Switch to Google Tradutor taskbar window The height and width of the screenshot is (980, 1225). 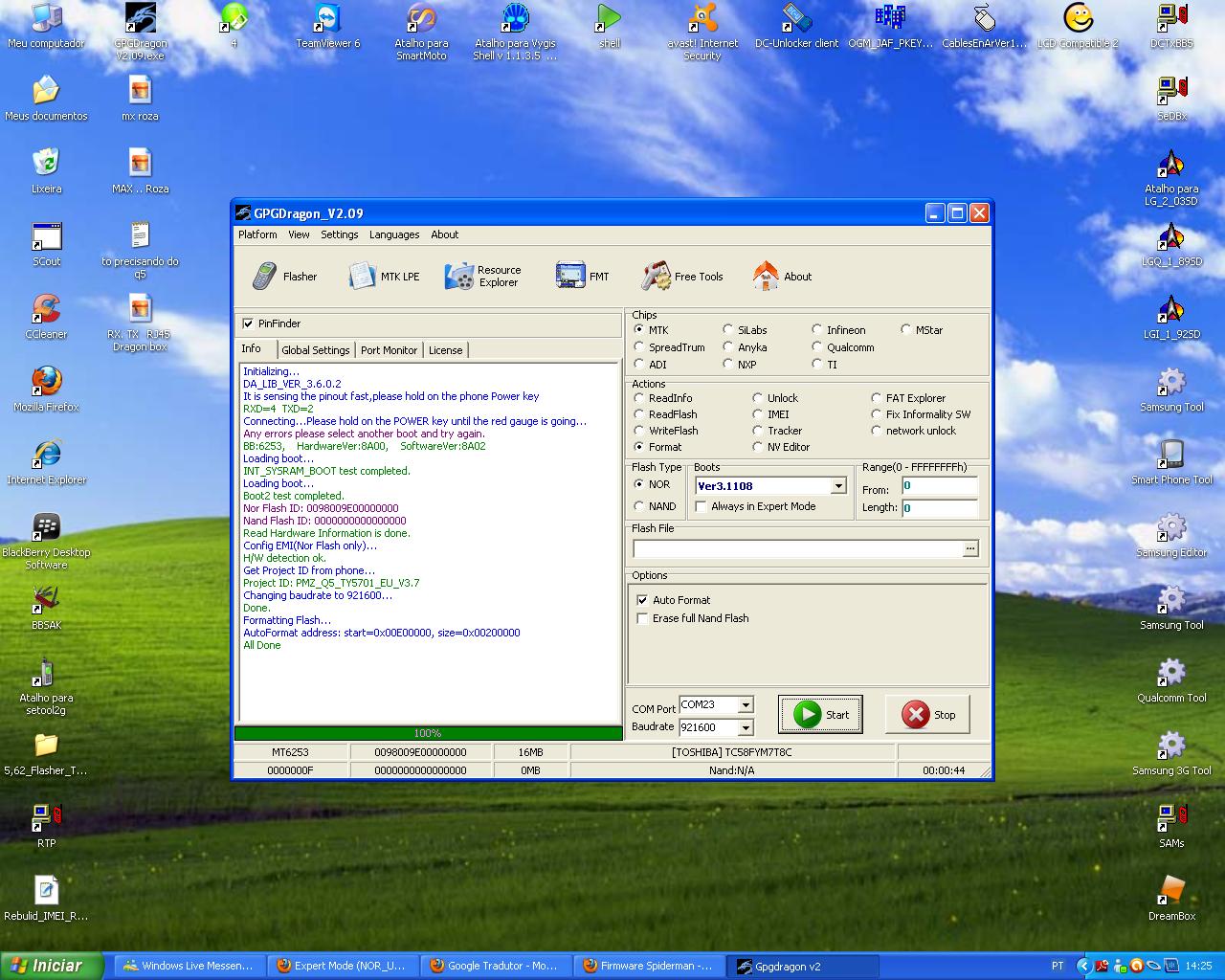coord(496,966)
